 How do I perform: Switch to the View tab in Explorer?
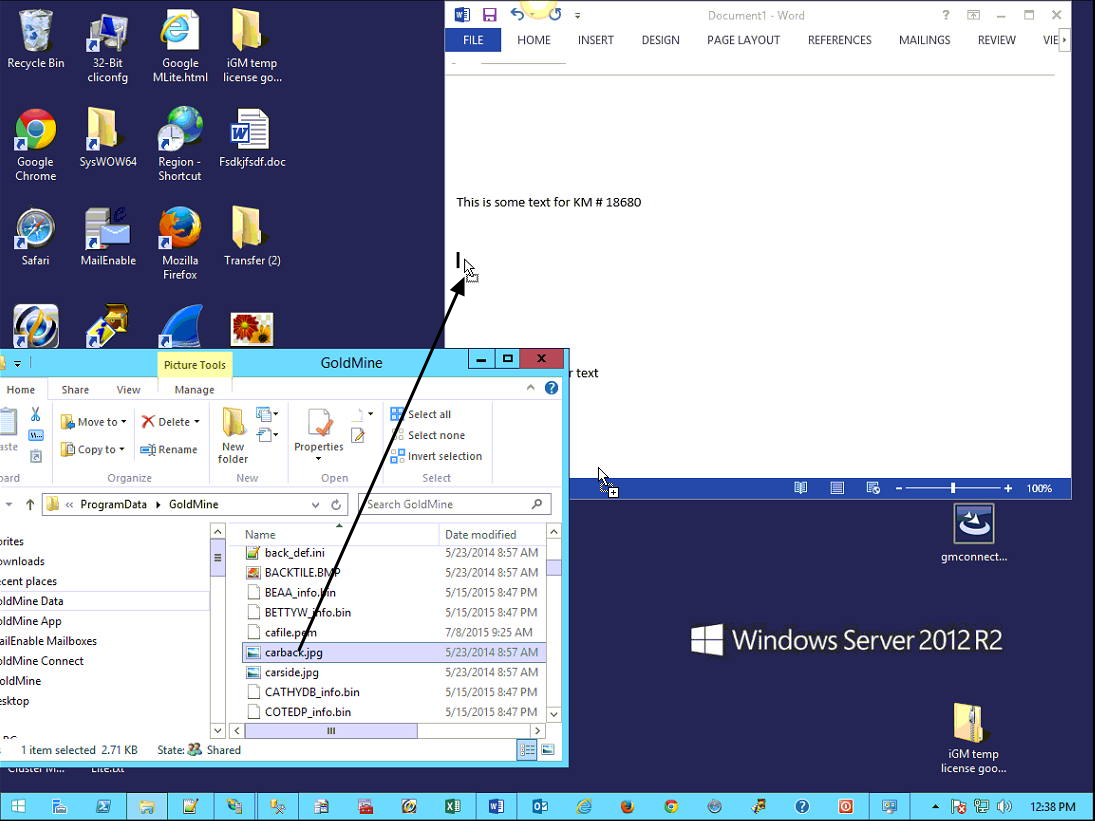128,390
